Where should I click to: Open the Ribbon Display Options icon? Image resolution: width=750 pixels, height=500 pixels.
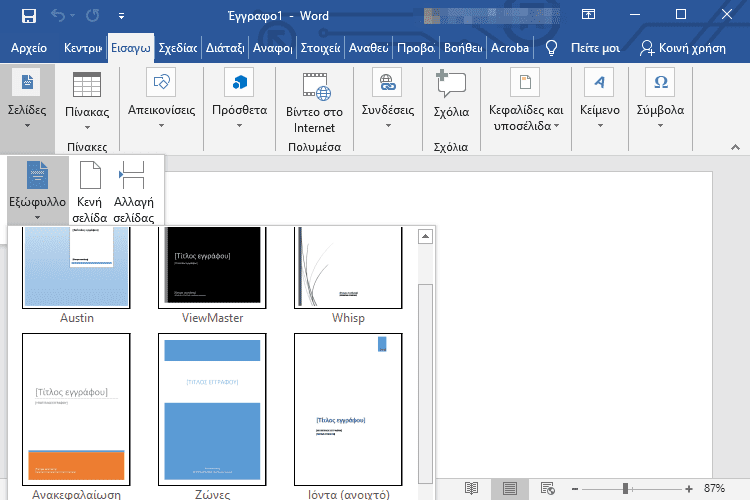588,14
